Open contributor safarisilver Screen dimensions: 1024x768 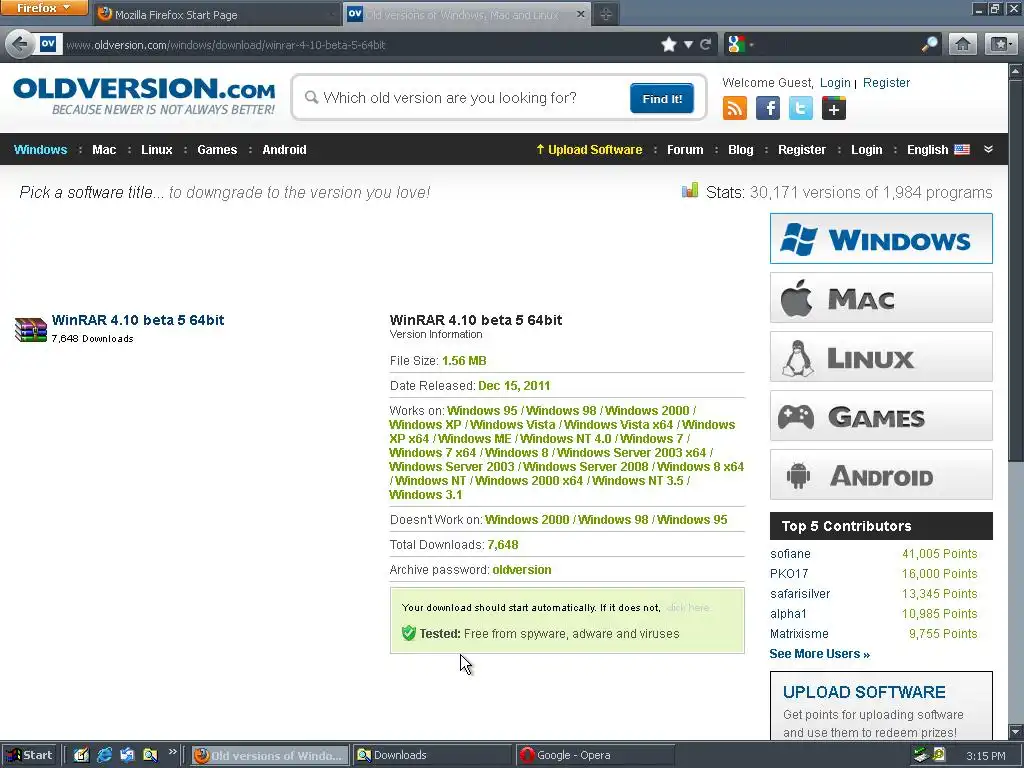800,594
